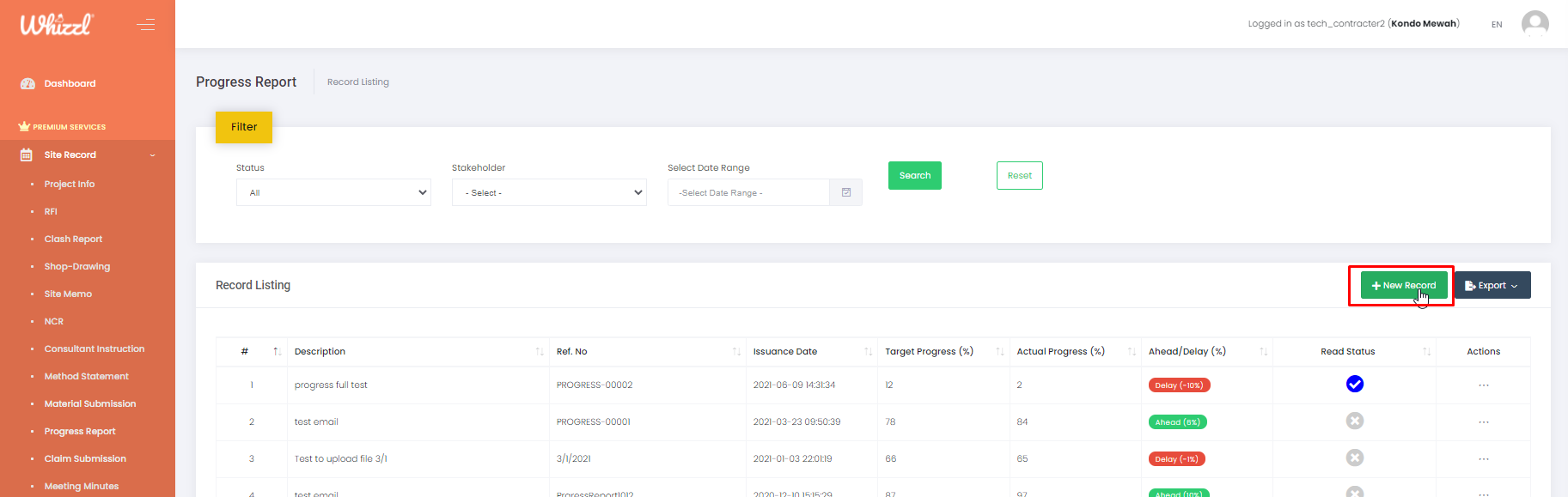Open the Status dropdown
The height and width of the screenshot is (497, 1568).
[333, 192]
